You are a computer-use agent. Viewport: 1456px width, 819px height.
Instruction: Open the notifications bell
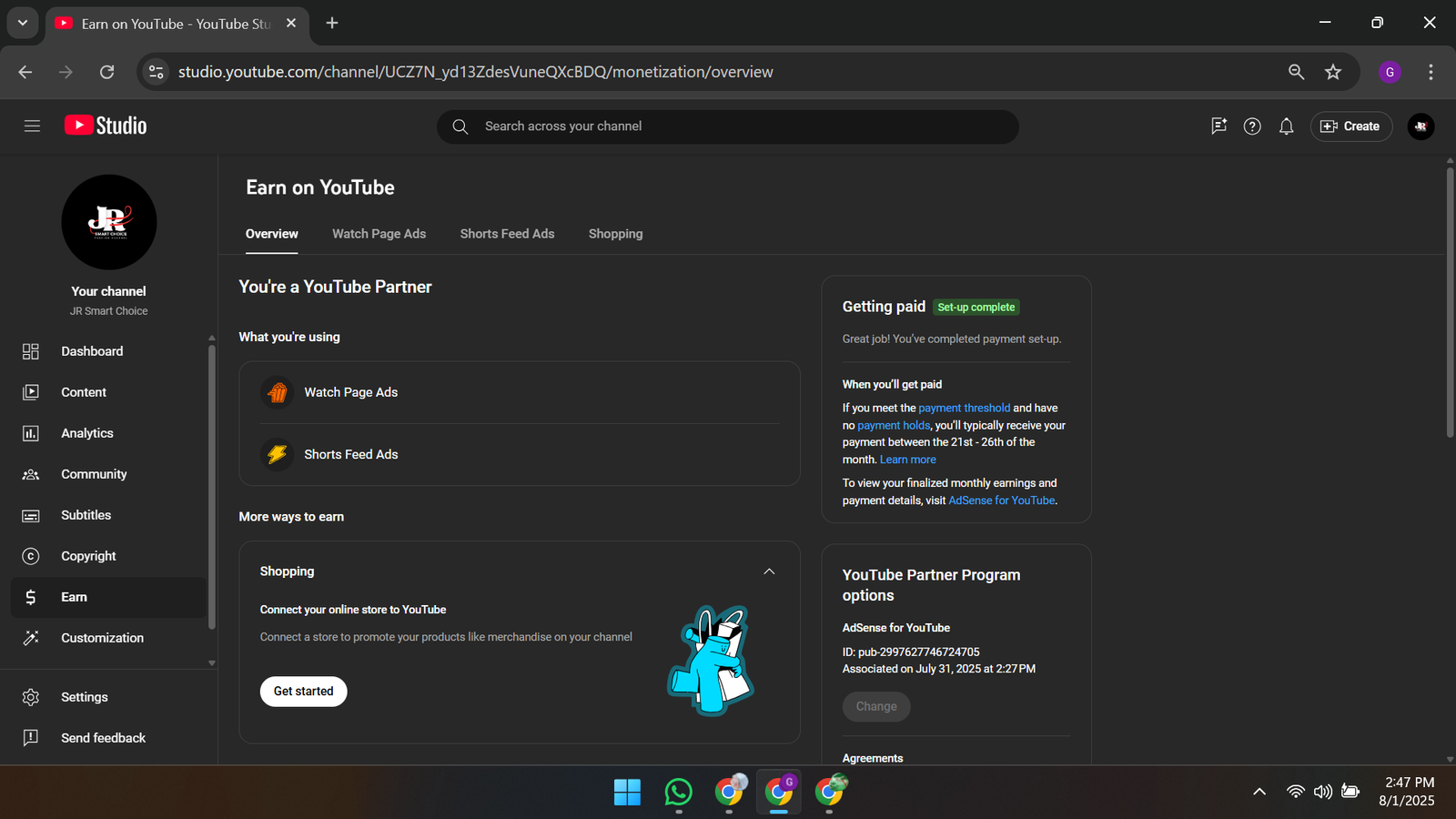(1286, 126)
